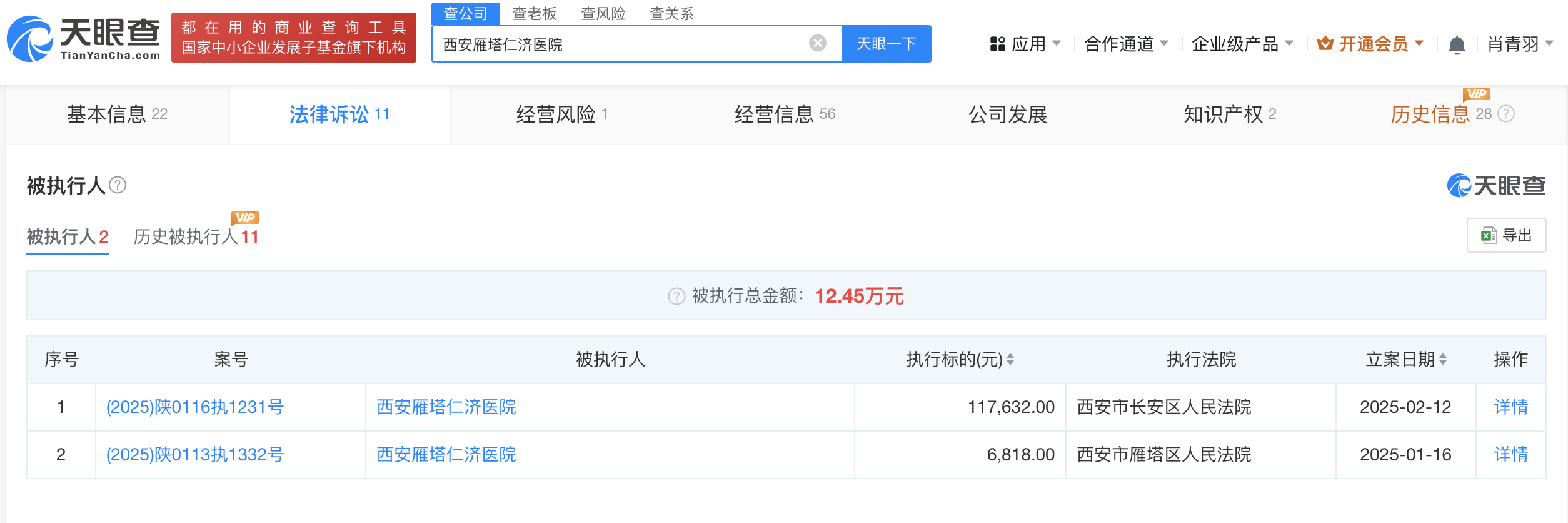Sort by 执行标的(元) column arrows

tap(1010, 360)
